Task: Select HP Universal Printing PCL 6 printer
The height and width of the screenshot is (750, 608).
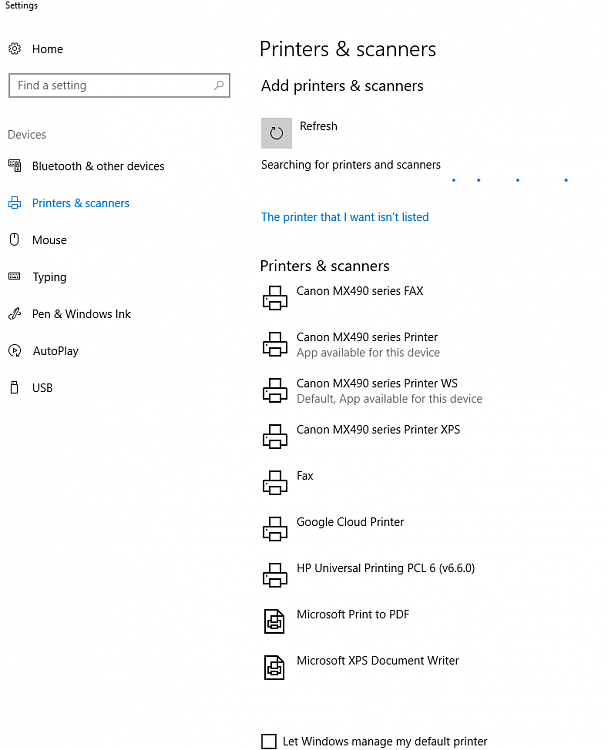Action: pos(385,568)
